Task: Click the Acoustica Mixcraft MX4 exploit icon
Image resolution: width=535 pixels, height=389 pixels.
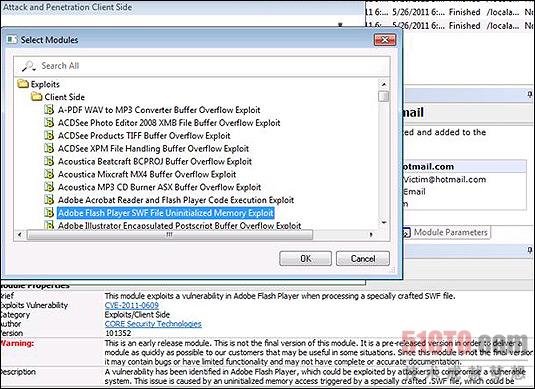Action: coord(49,174)
